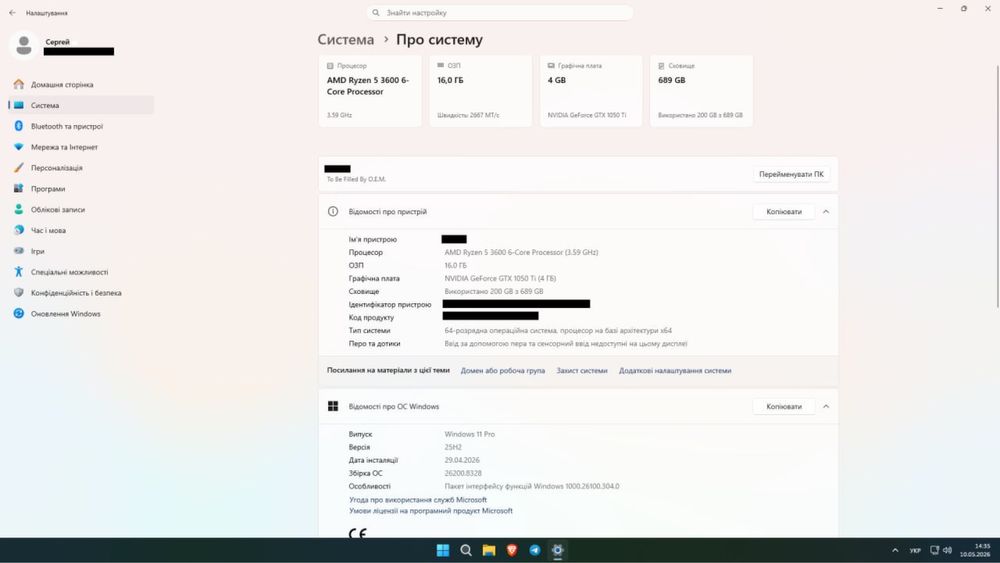Collapse Відомості про ОС Windows section

[x=826, y=407]
